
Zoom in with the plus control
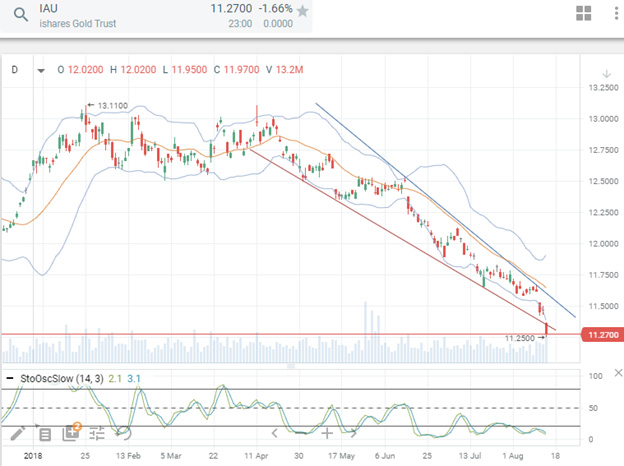pos(327,433)
